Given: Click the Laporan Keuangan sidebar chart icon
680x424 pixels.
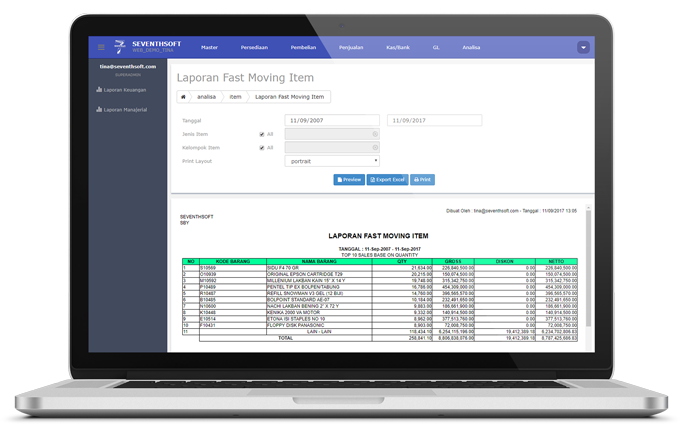Looking at the screenshot, I should click(x=99, y=90).
